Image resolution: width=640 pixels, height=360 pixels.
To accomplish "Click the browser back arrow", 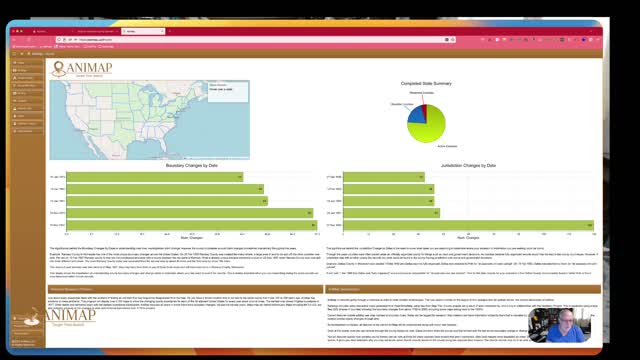I will (14, 40).
